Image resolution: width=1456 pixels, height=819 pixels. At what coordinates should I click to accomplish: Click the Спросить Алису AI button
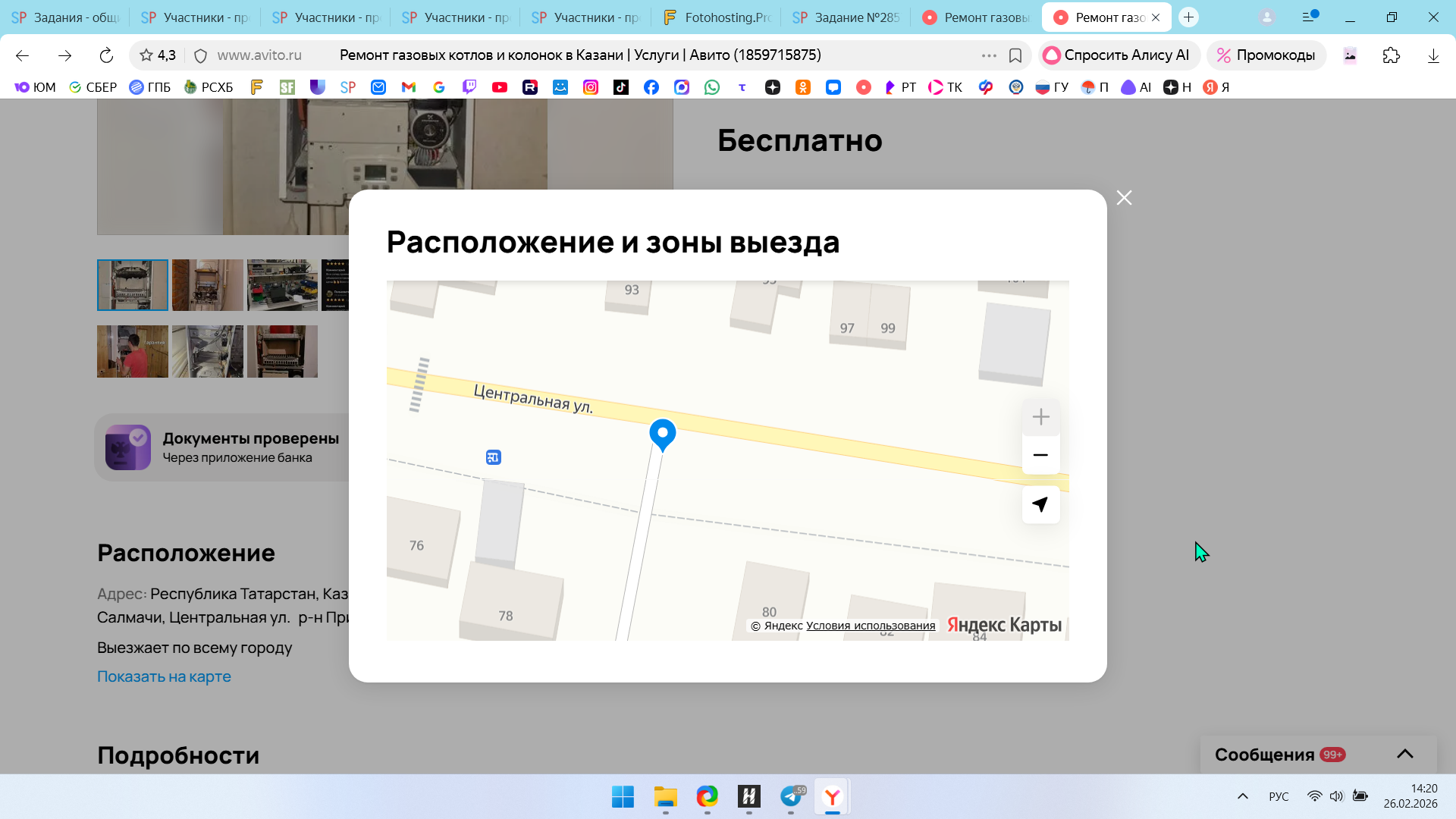click(1118, 55)
